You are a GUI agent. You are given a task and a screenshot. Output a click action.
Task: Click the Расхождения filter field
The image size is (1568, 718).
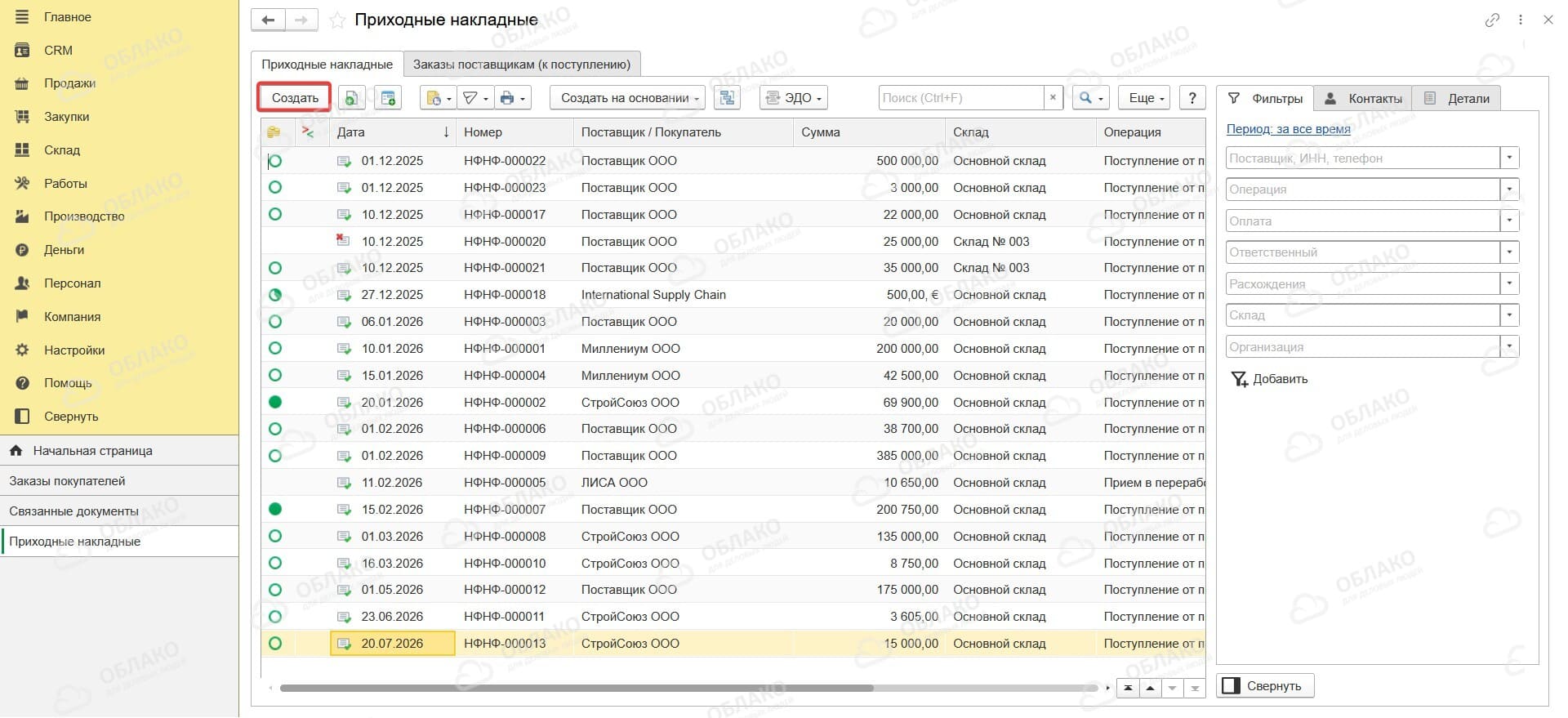(x=1363, y=284)
